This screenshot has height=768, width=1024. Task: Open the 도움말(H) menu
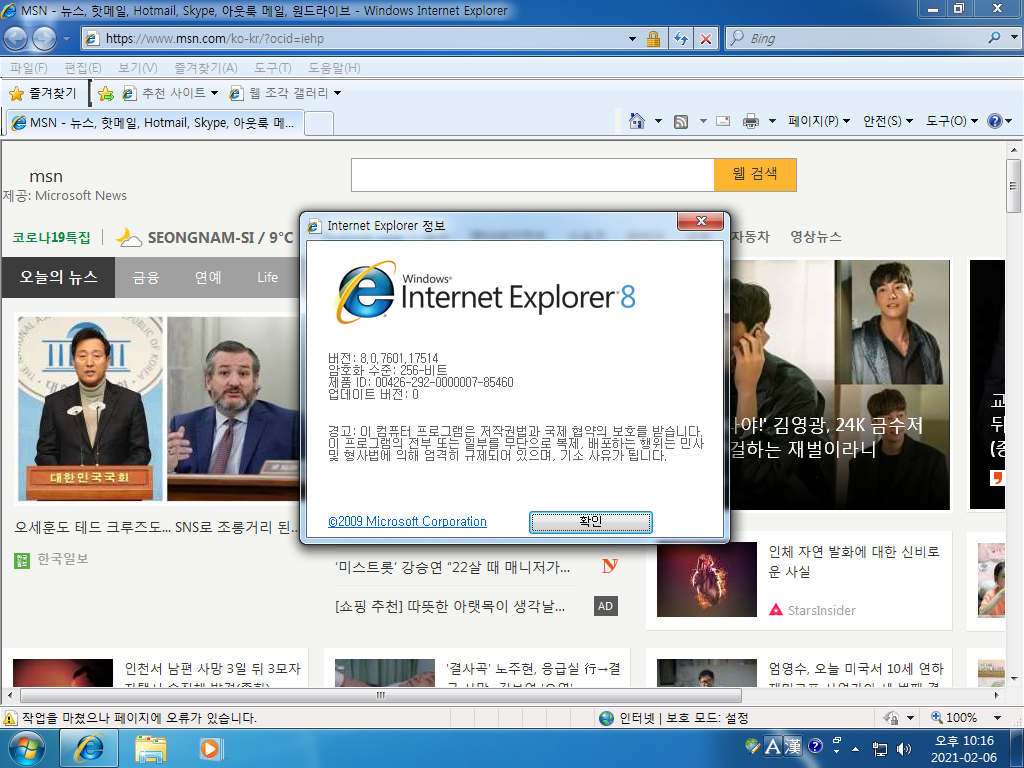(x=334, y=68)
